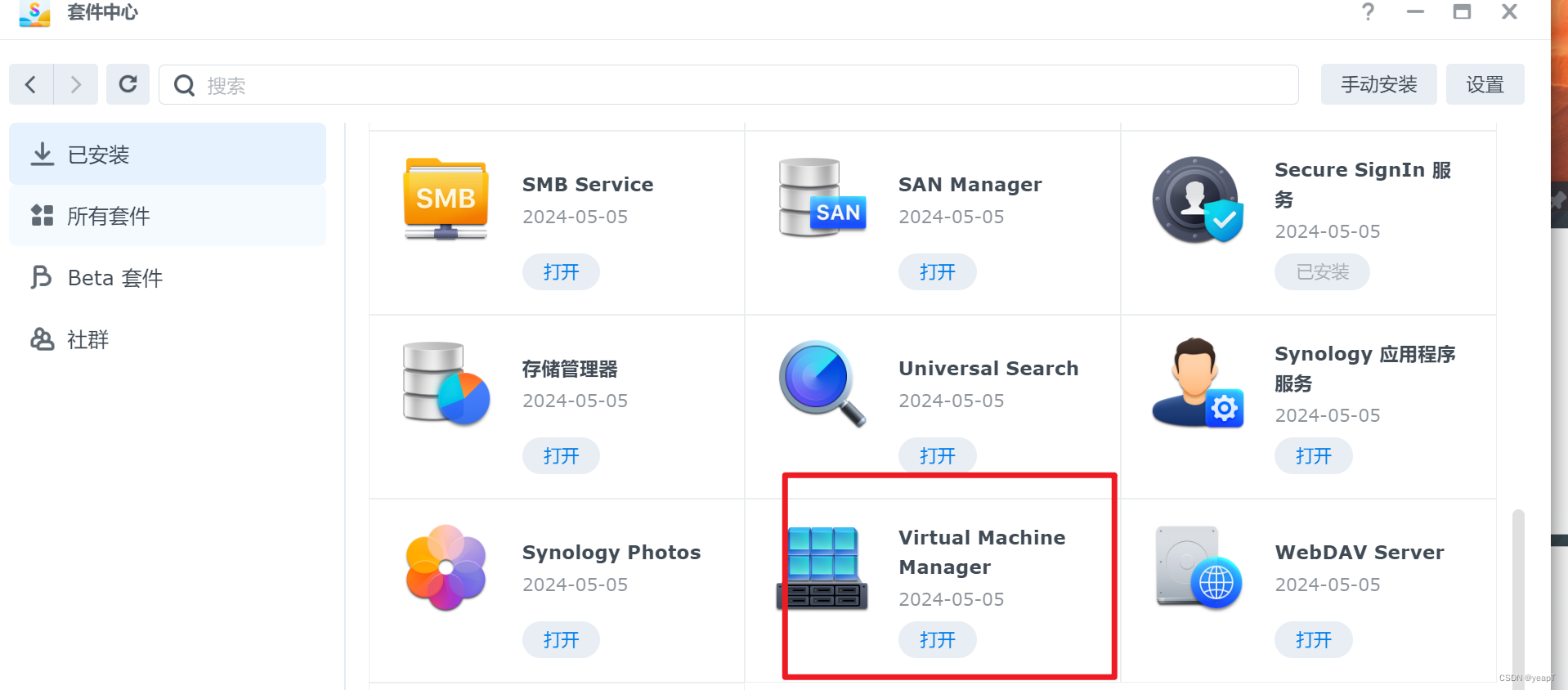Select the 已安装 installed tab
The image size is (1568, 690).
click(168, 154)
